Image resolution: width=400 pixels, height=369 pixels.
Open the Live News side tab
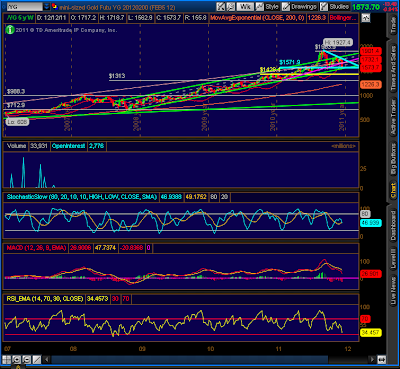(394, 291)
